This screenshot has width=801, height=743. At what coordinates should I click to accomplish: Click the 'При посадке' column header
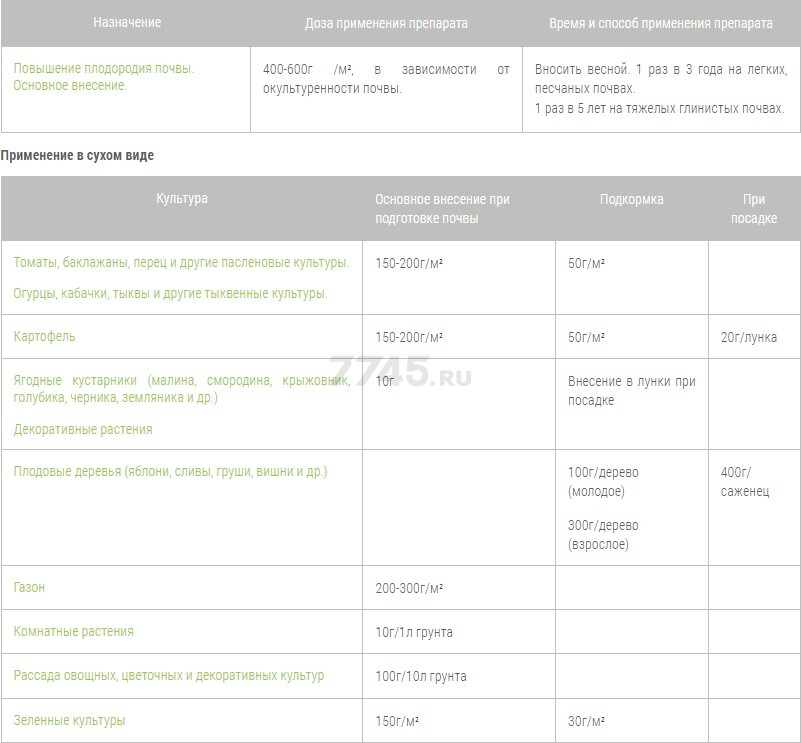click(753, 208)
